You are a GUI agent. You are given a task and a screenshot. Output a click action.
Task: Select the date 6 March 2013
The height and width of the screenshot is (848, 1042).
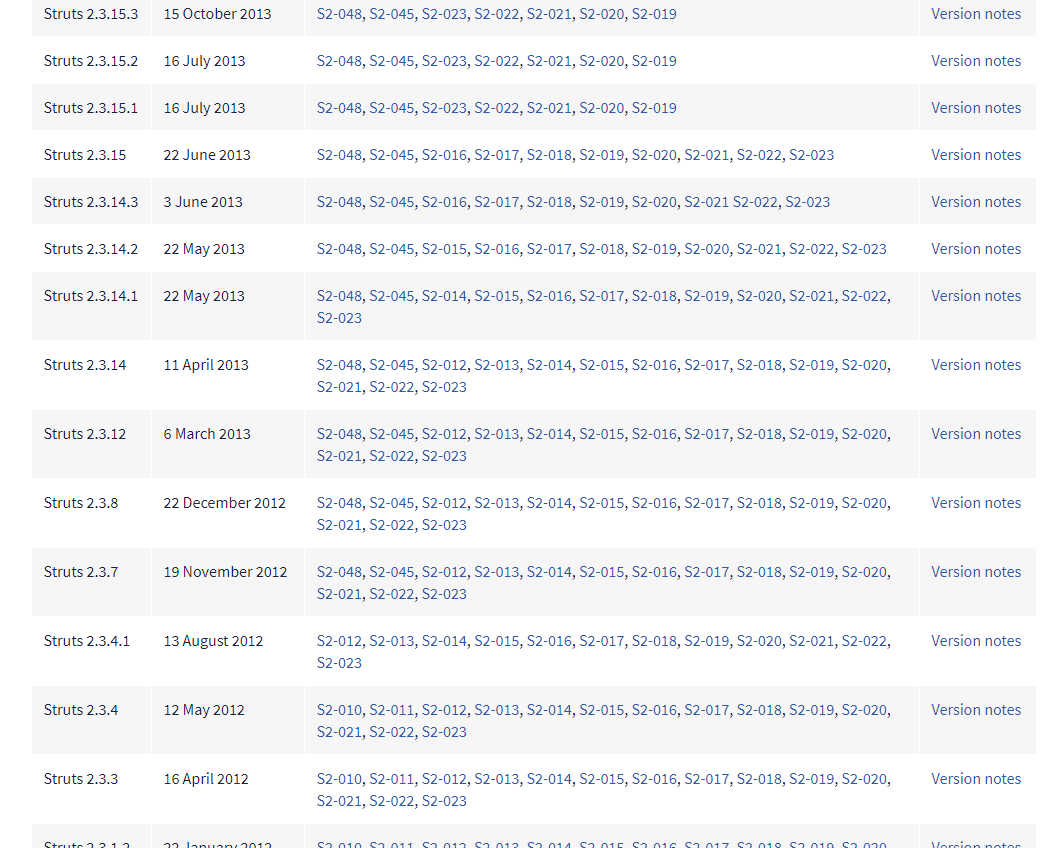point(207,434)
